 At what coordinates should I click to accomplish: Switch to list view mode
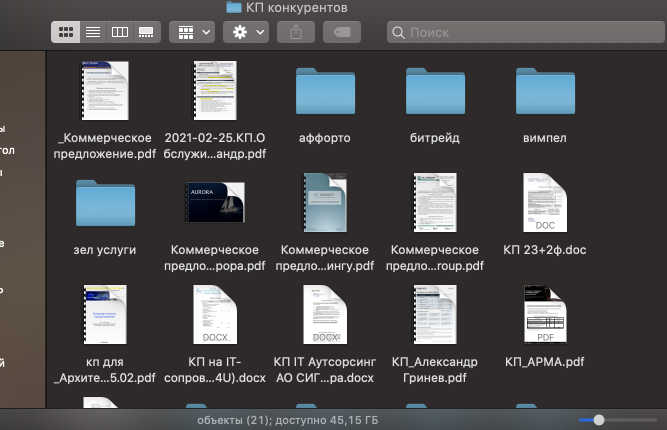coord(93,32)
